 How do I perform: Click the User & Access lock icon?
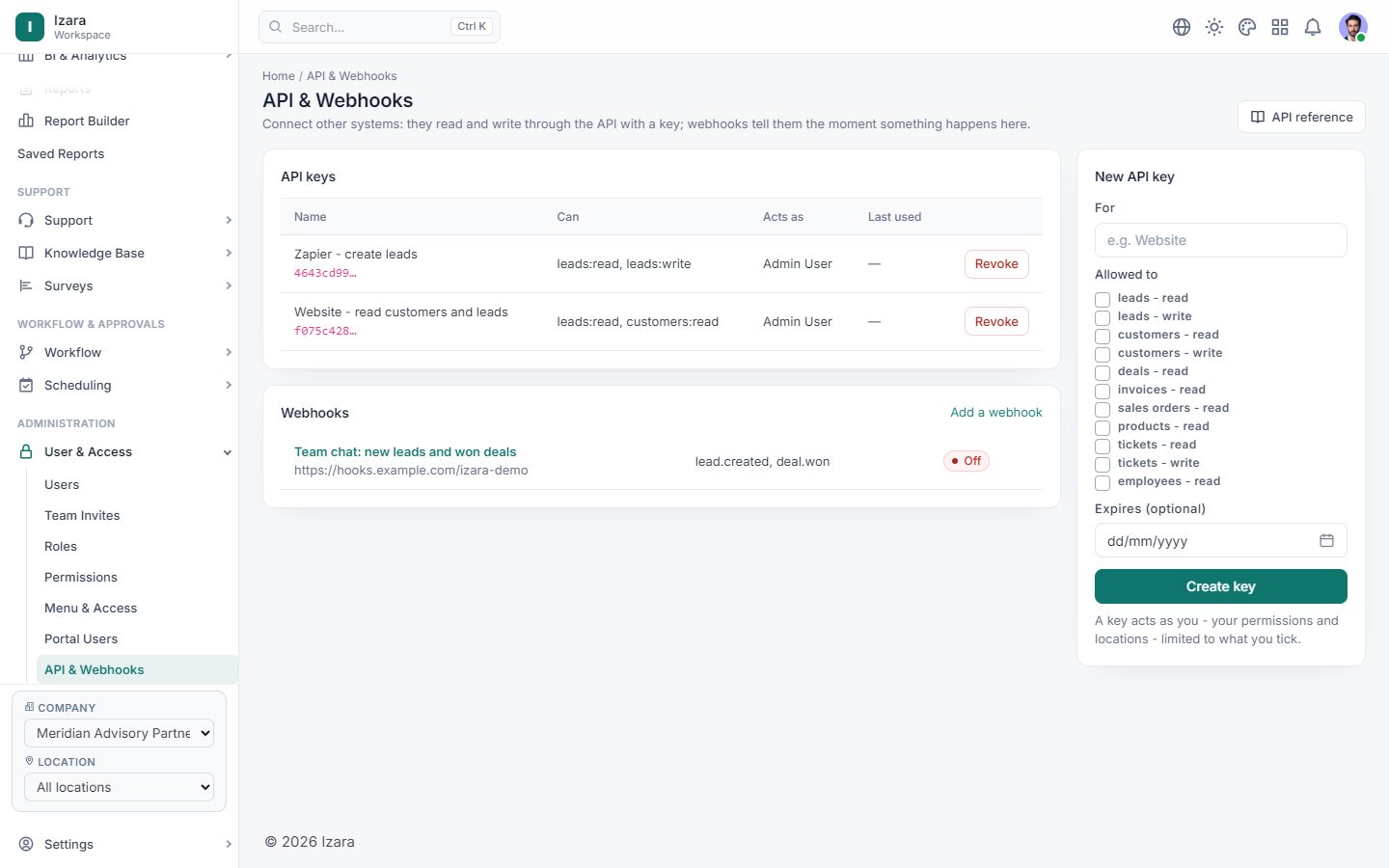click(x=26, y=451)
